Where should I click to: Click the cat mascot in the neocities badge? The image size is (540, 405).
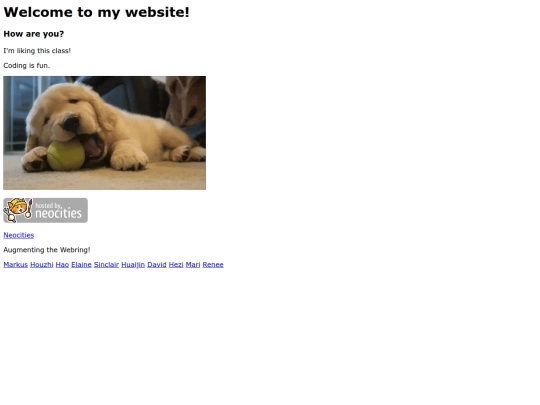pos(18,210)
